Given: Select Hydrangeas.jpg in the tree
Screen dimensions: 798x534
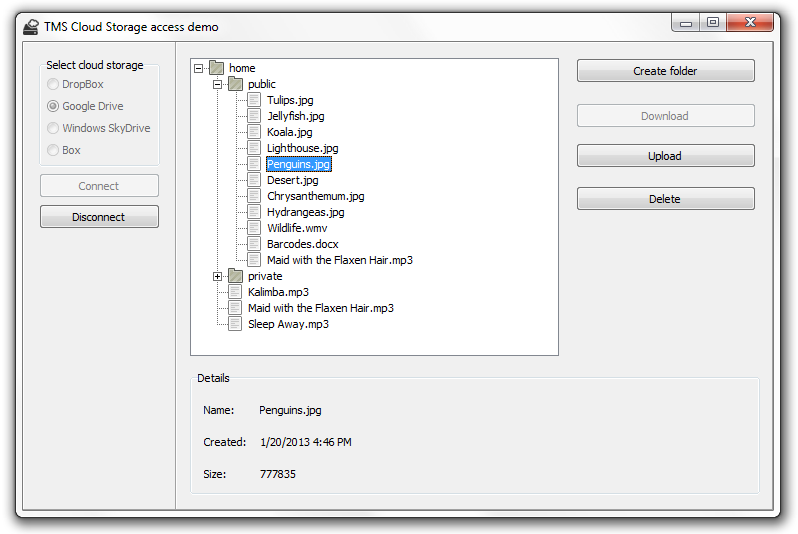Looking at the screenshot, I should 305,212.
